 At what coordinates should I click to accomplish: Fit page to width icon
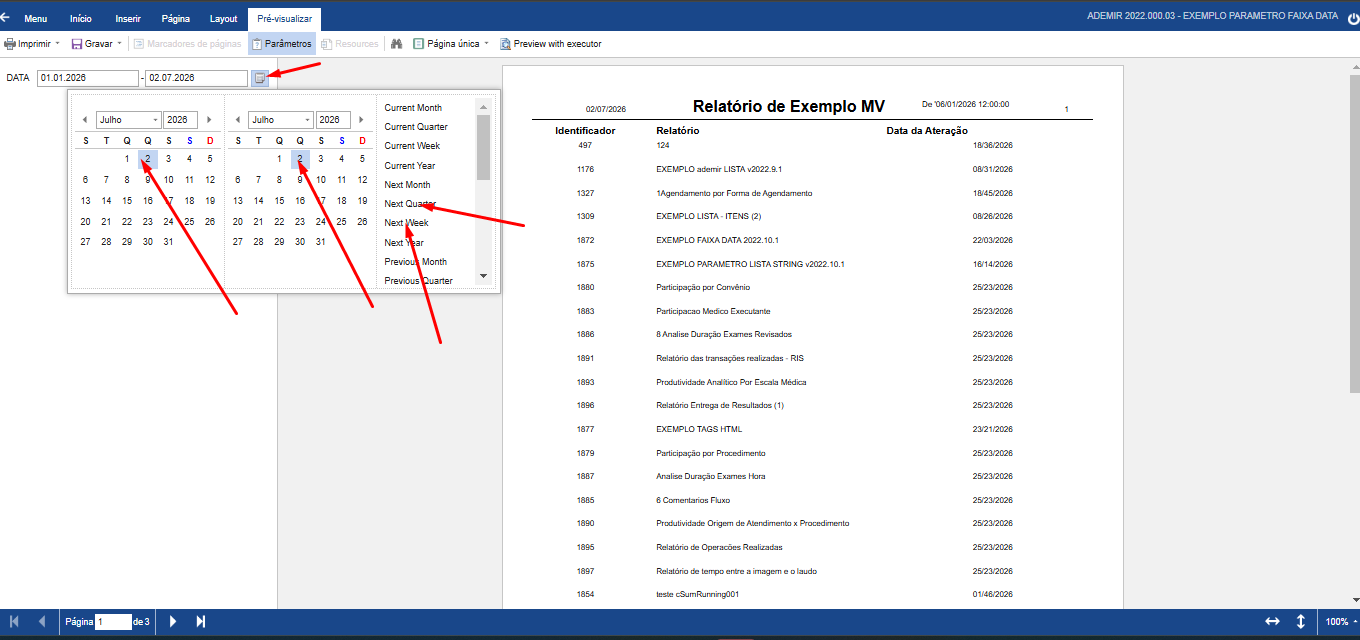1272,622
